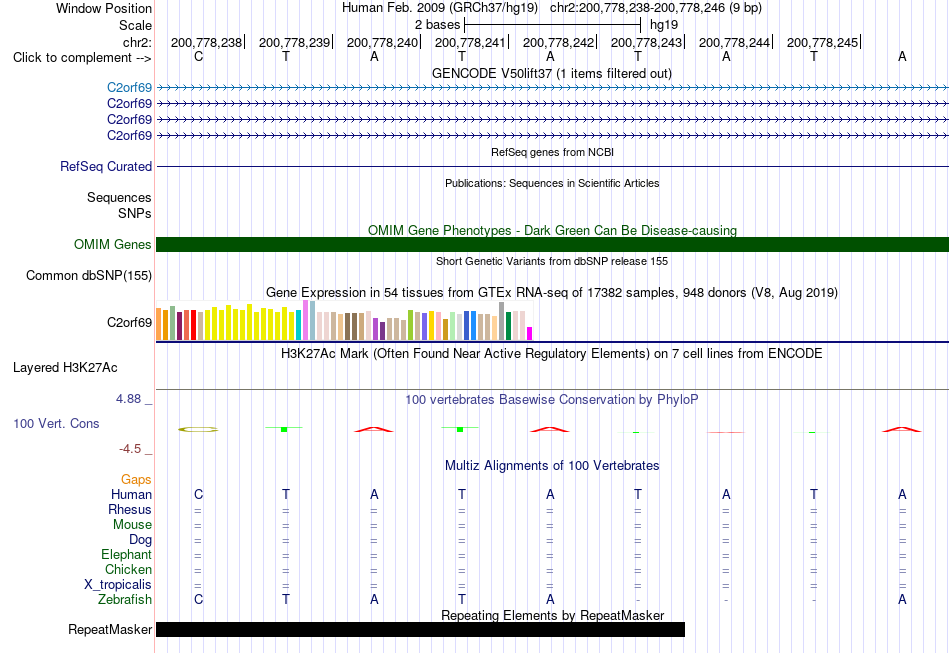950x653 pixels.
Task: Click the 'Human Feb. 2009 (GRCh37/hg19)' header text
Action: (440, 8)
